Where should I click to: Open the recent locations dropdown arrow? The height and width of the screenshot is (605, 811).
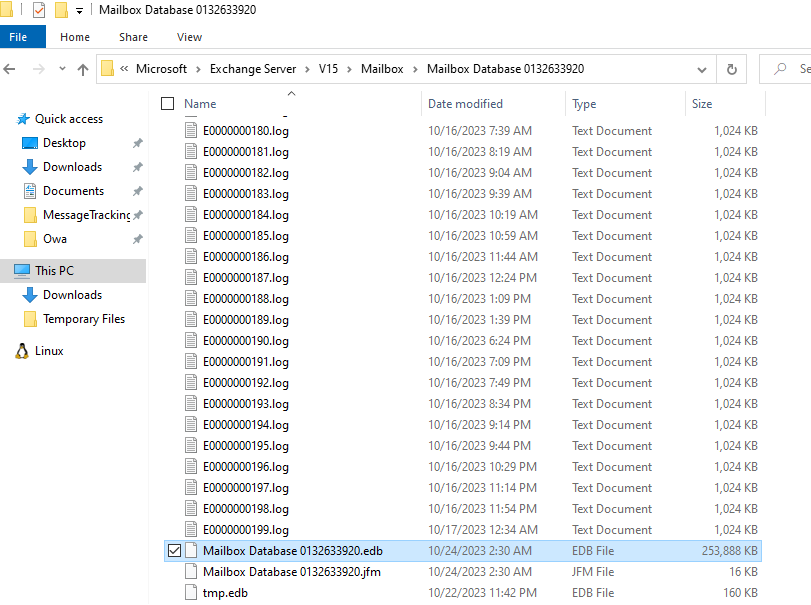click(62, 68)
